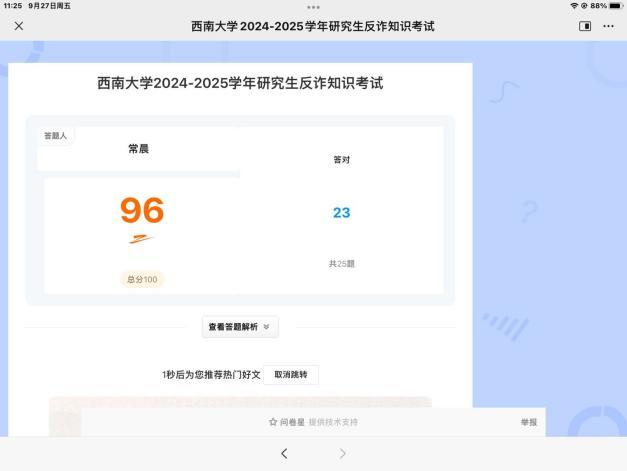Tap the battery indicator in status bar

click(614, 6)
